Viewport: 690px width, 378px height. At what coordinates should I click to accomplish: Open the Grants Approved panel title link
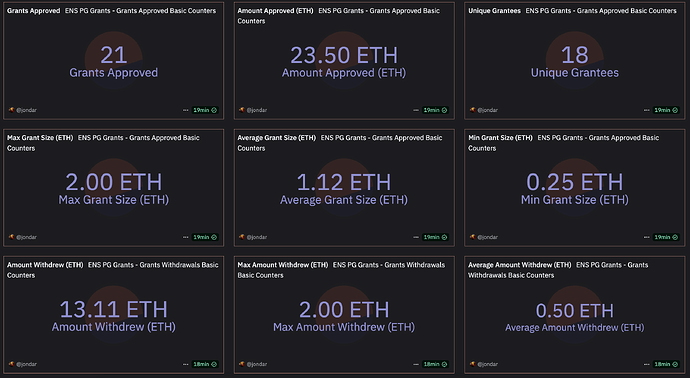[33, 11]
